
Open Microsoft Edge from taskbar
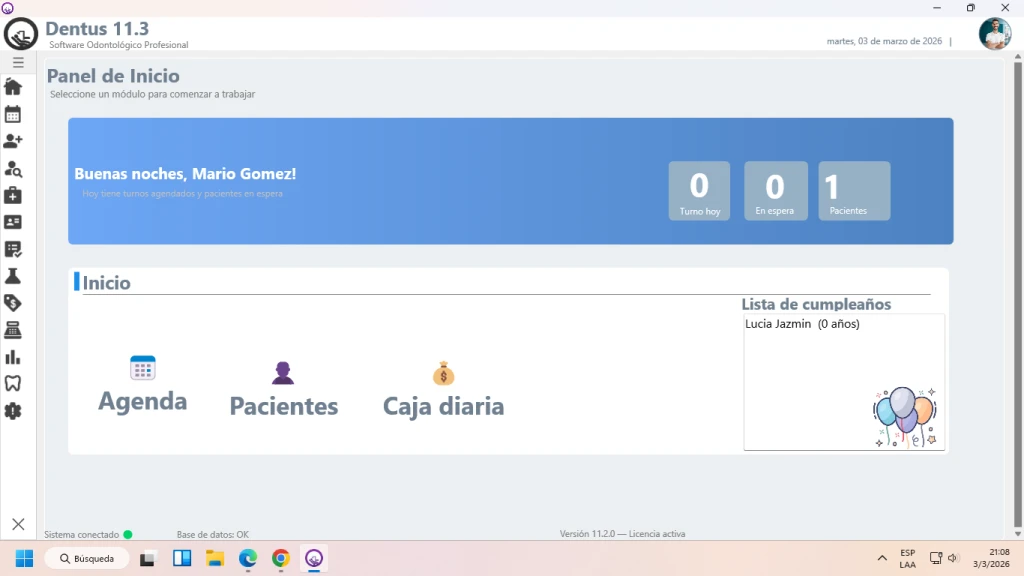pyautogui.click(x=248, y=558)
